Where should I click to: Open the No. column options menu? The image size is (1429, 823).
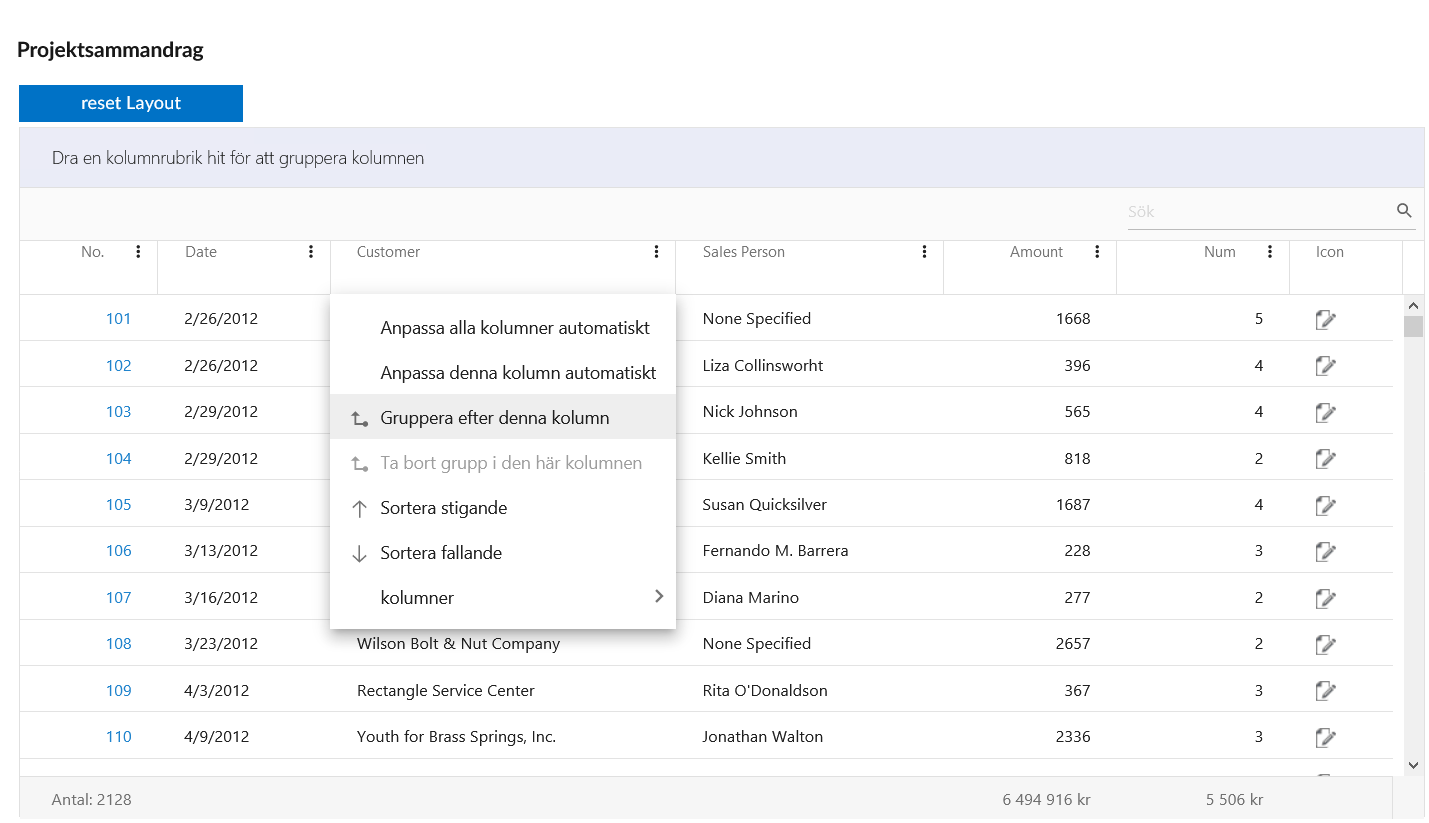point(138,252)
